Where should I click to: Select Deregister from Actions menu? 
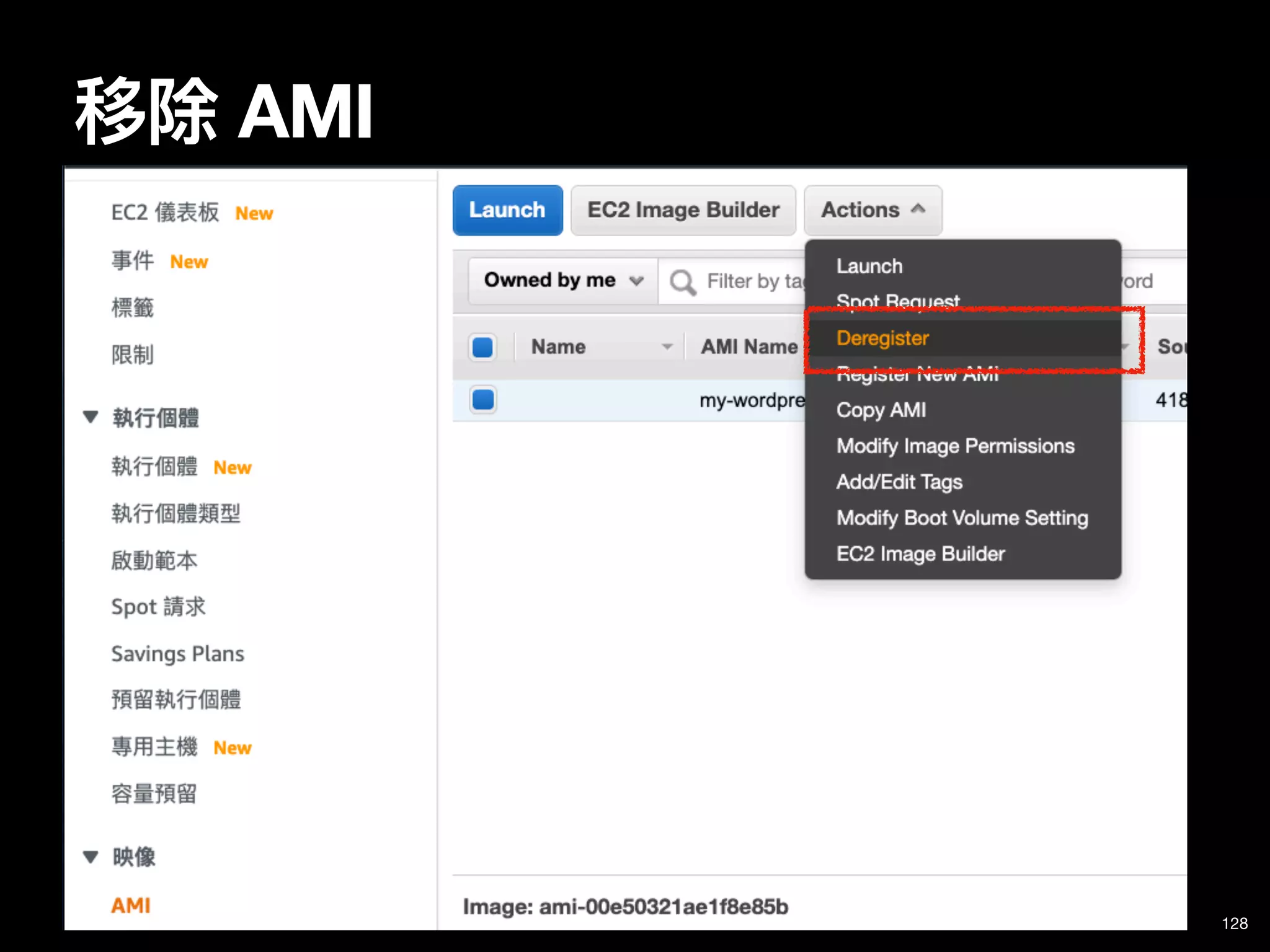pyautogui.click(x=882, y=338)
